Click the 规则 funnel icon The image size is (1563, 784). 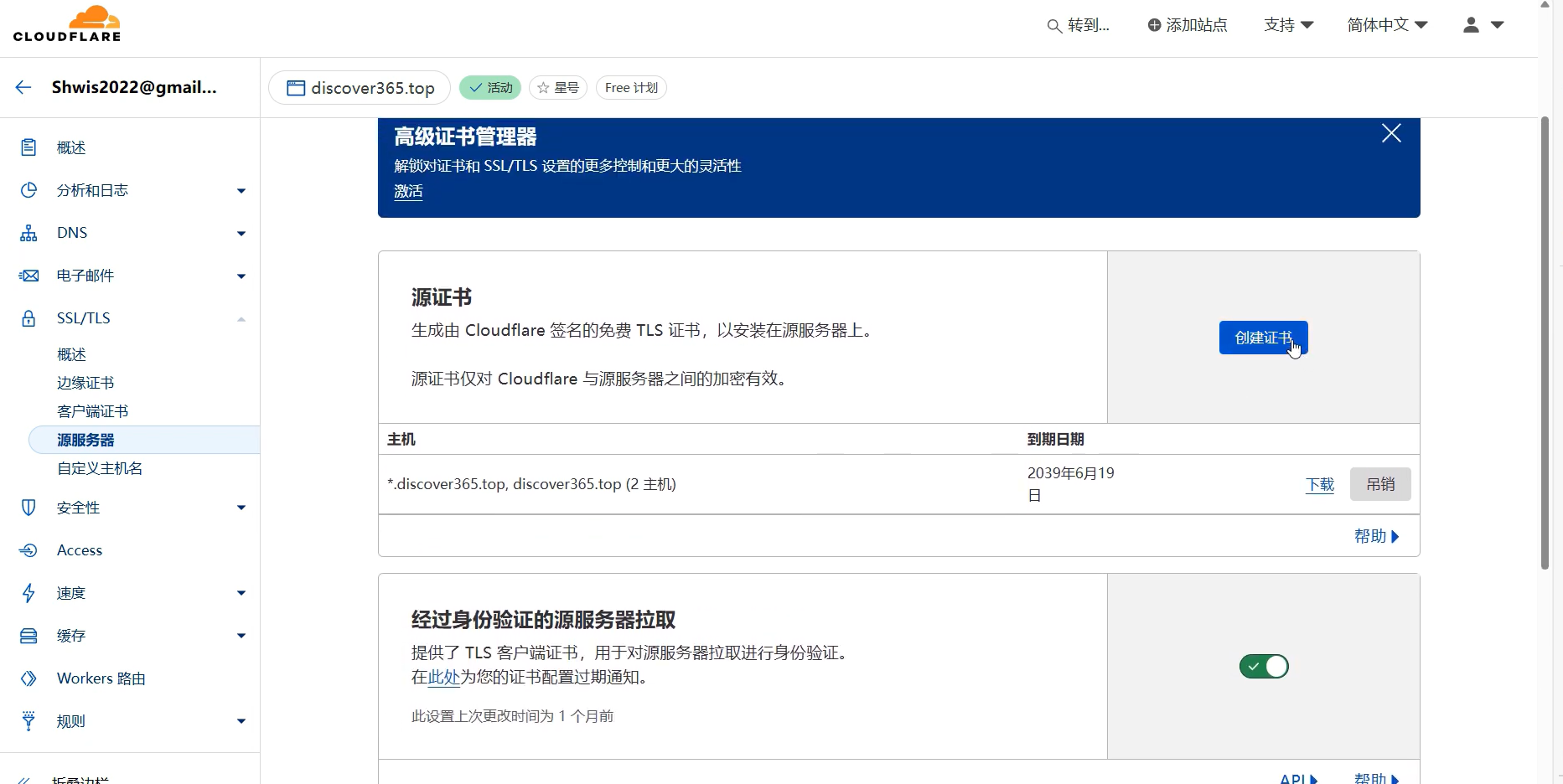pyautogui.click(x=28, y=721)
